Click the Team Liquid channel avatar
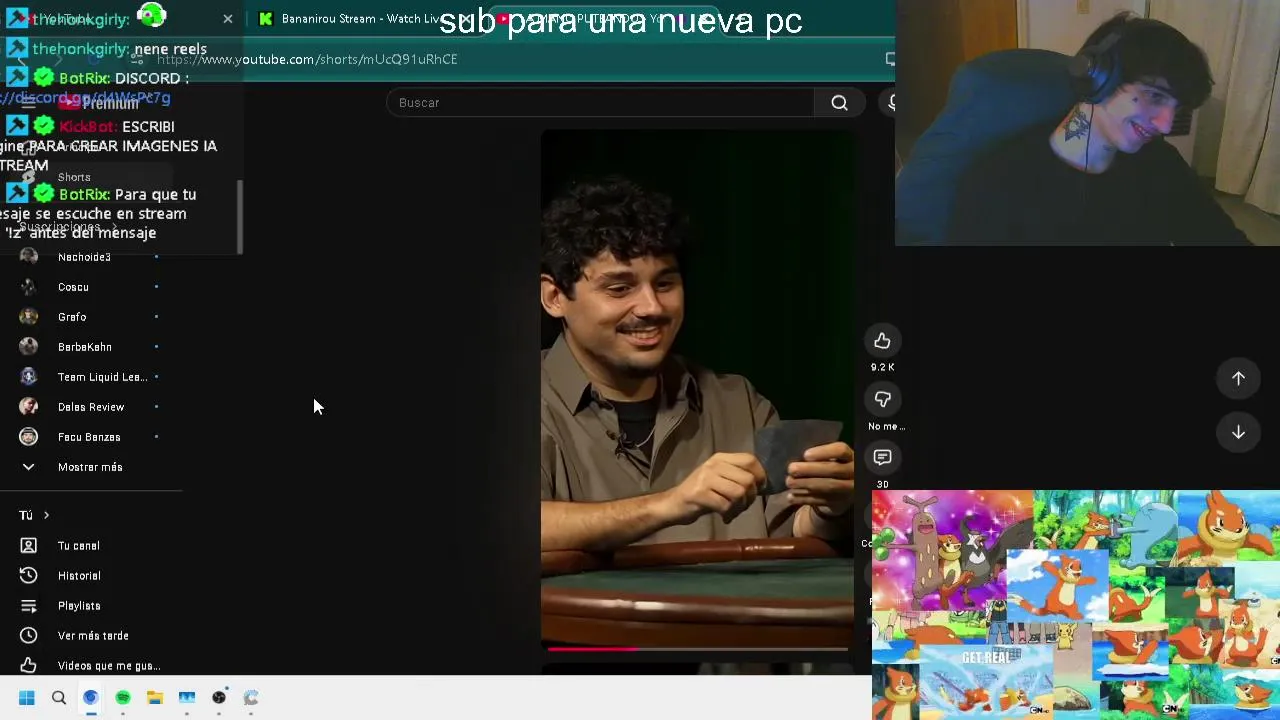 (28, 377)
